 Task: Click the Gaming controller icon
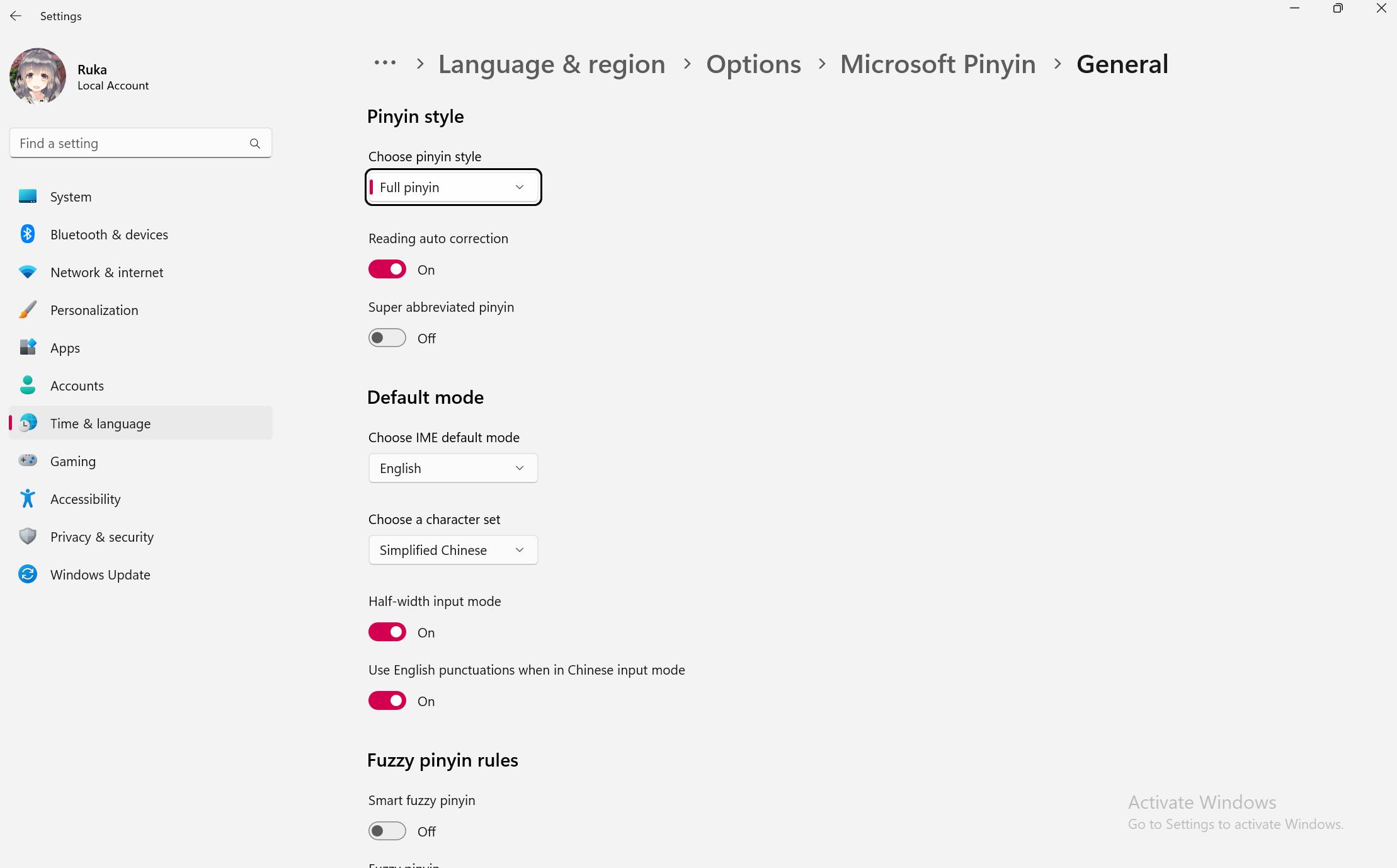[28, 460]
